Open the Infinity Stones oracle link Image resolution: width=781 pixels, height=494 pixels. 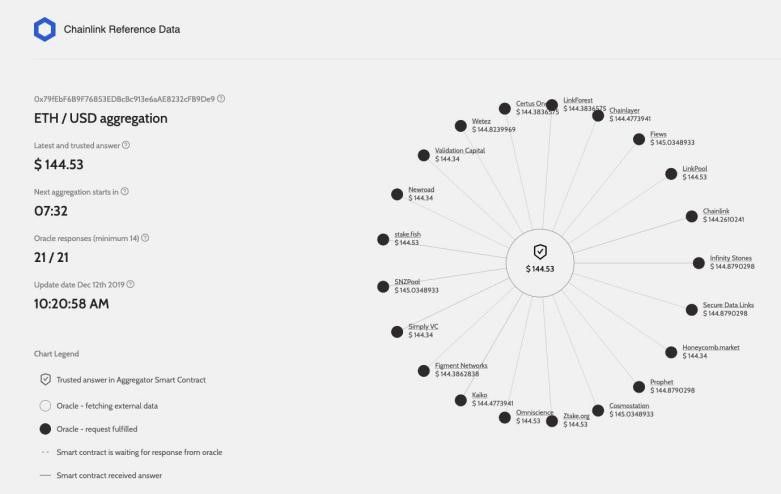pyautogui.click(x=731, y=258)
